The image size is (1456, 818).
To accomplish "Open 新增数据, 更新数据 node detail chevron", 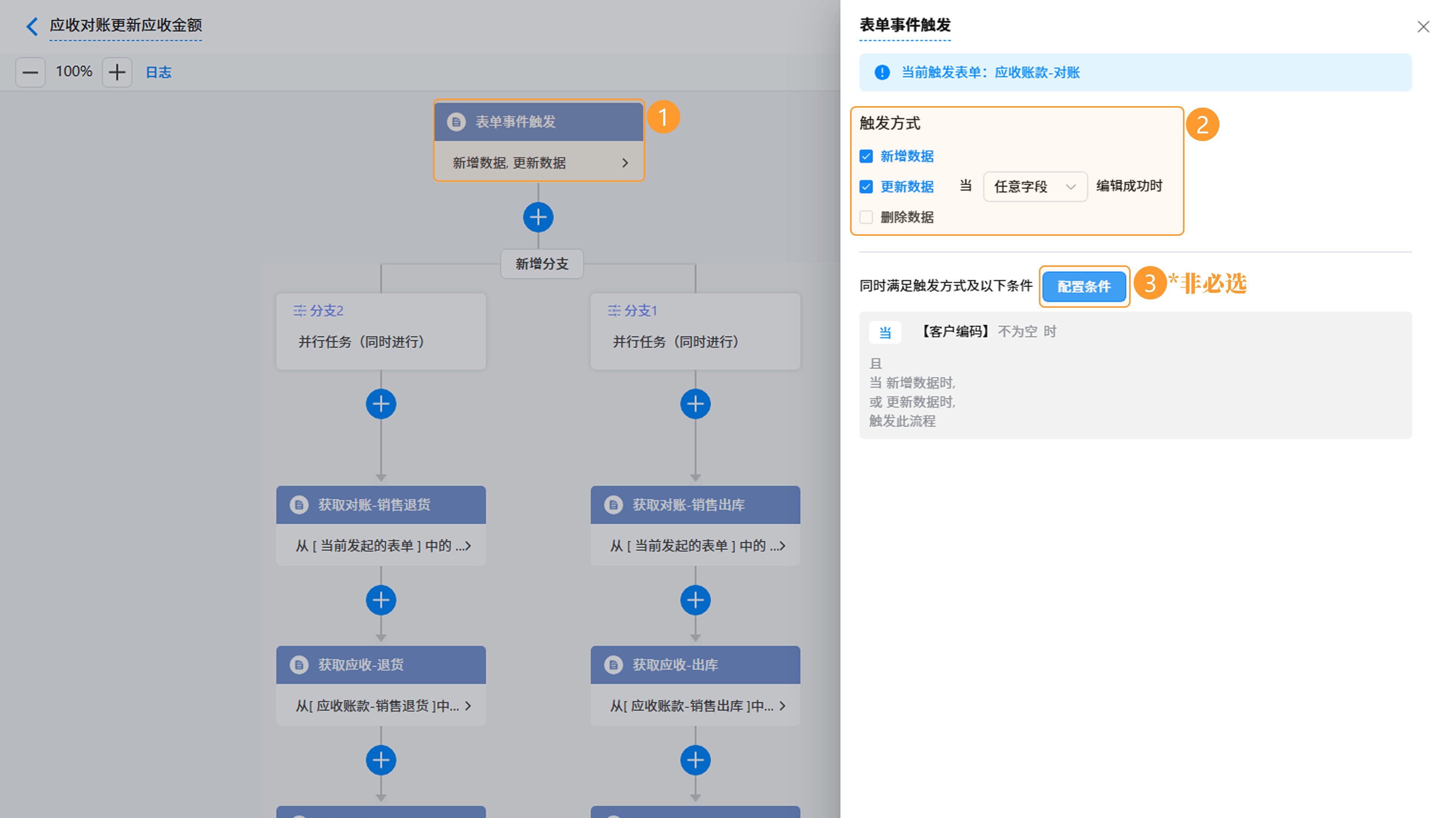I will pyautogui.click(x=624, y=163).
